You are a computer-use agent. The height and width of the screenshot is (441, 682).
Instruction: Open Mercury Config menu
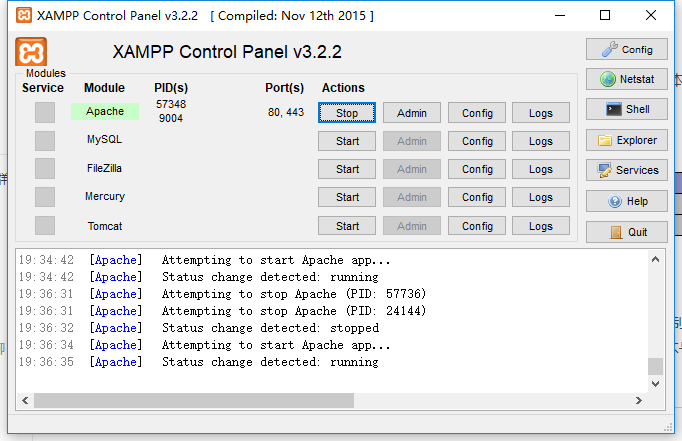(x=477, y=197)
